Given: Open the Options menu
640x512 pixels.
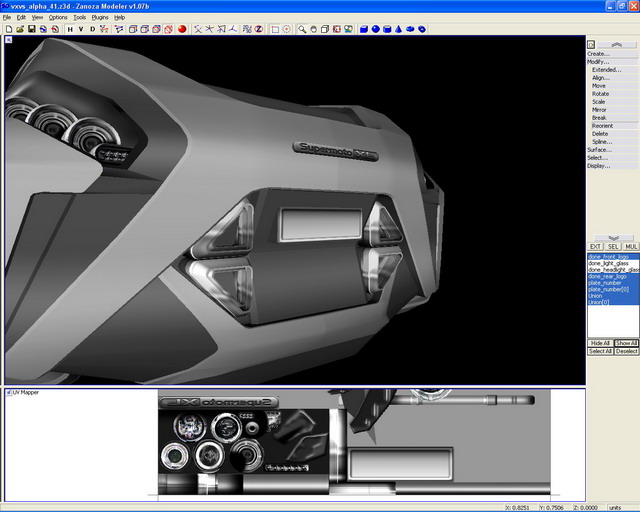Looking at the screenshot, I should pos(58,17).
